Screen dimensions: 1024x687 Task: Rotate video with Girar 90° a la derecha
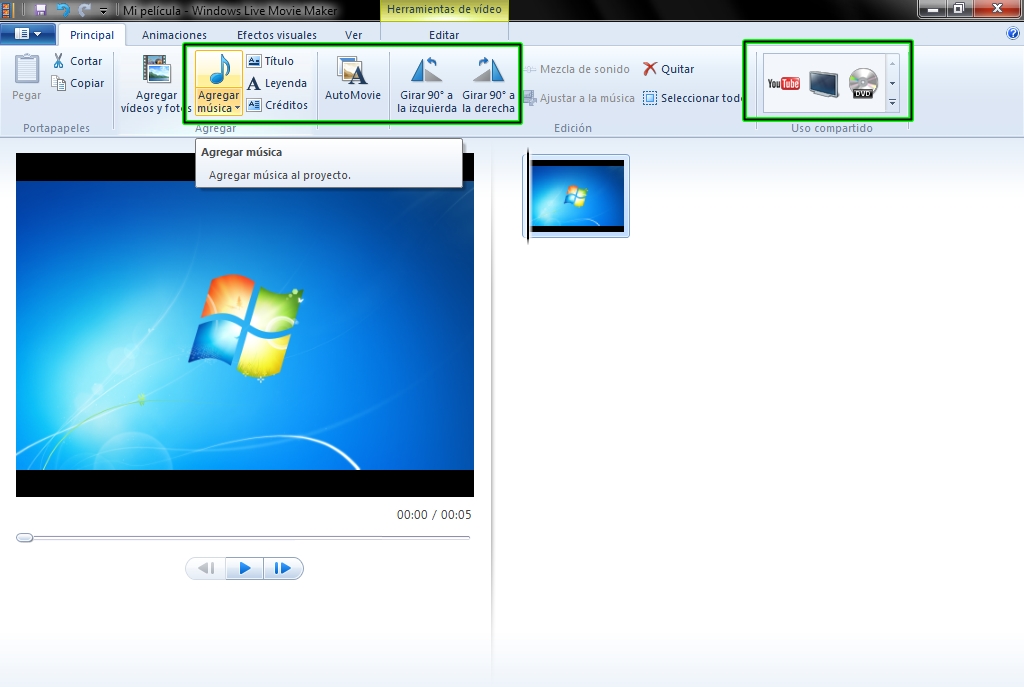click(x=488, y=84)
